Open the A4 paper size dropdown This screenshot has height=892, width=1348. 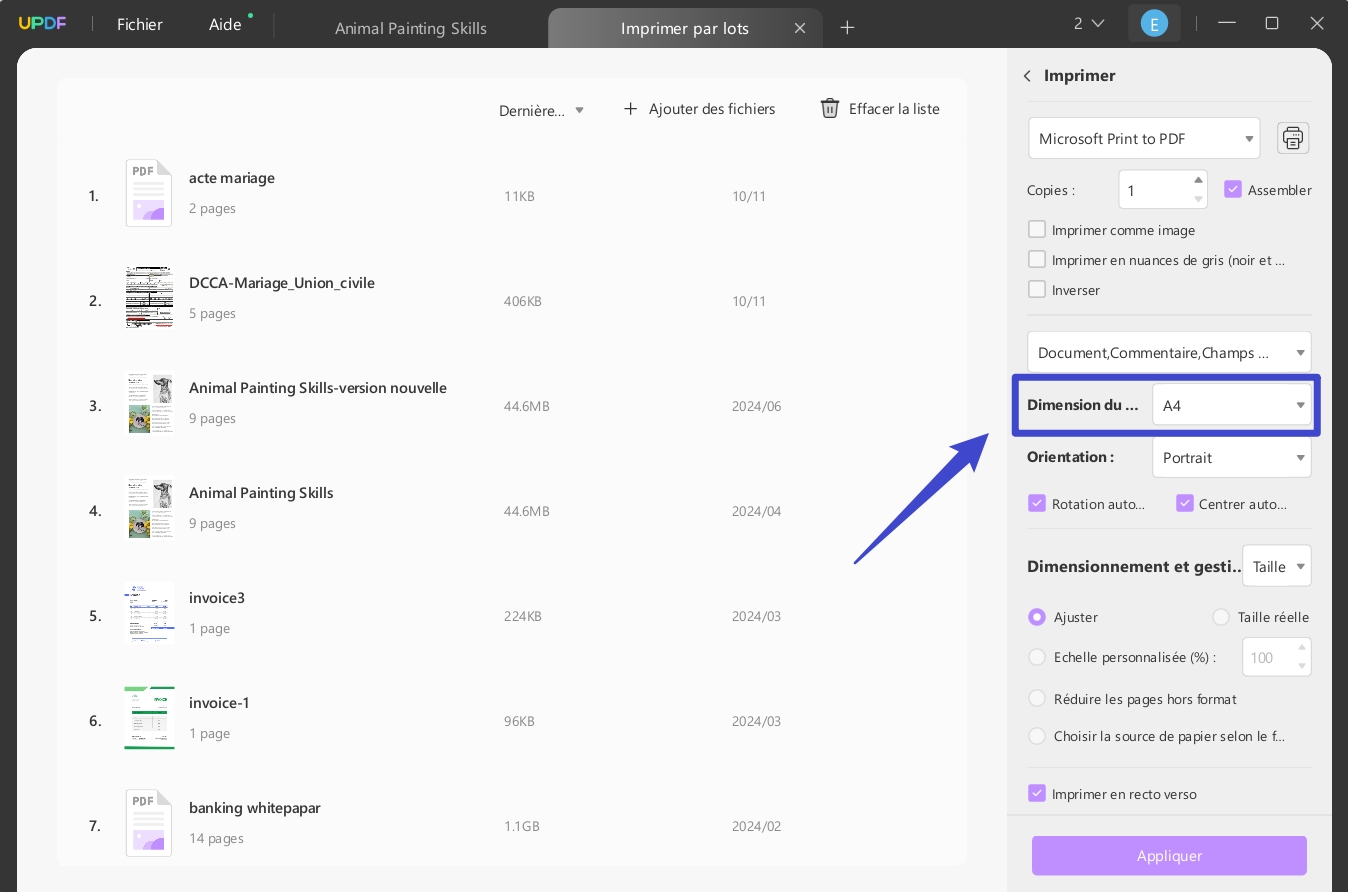(1232, 405)
